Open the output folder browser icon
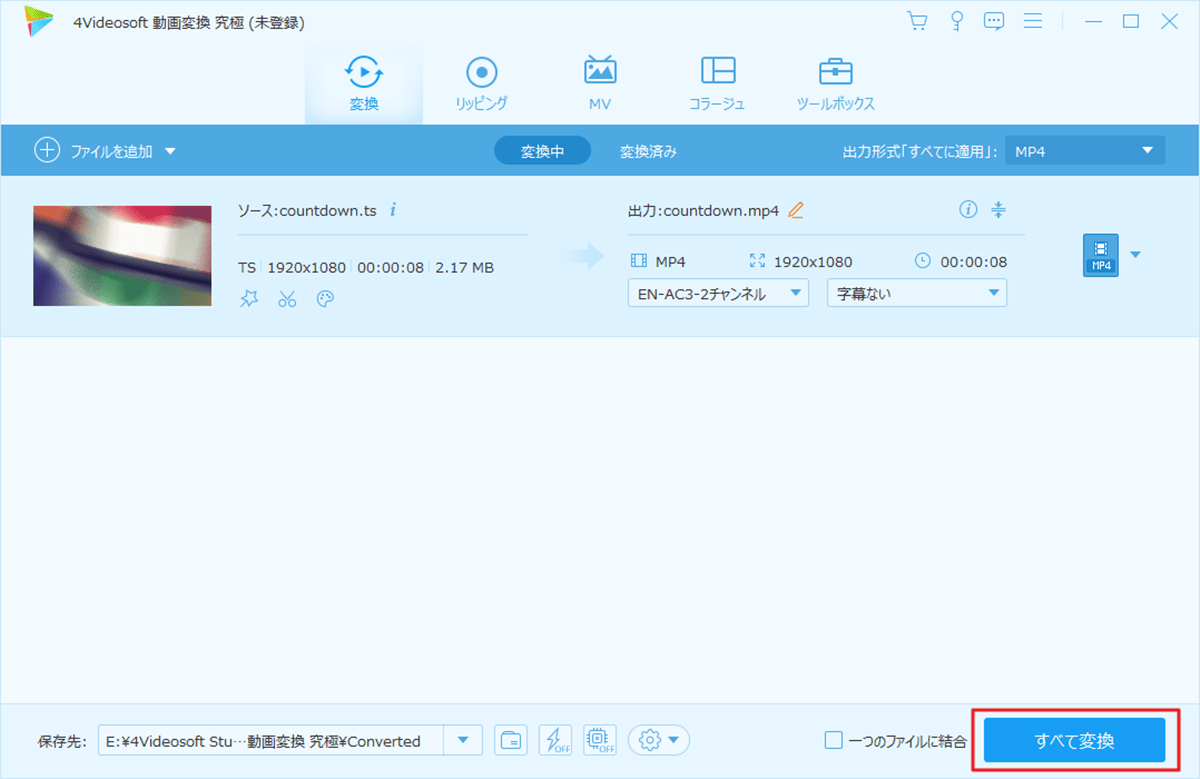The height and width of the screenshot is (779, 1200). 510,740
